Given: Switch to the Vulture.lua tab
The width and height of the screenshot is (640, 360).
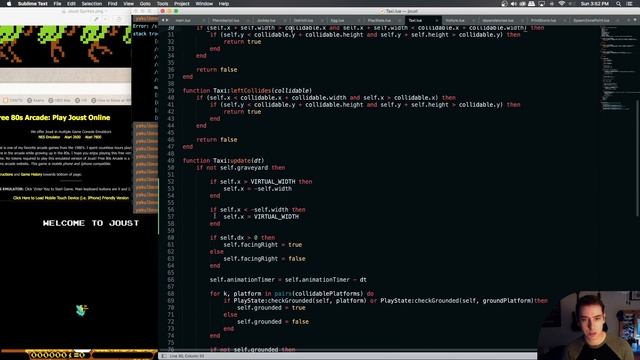Looking at the screenshot, I should (x=455, y=20).
